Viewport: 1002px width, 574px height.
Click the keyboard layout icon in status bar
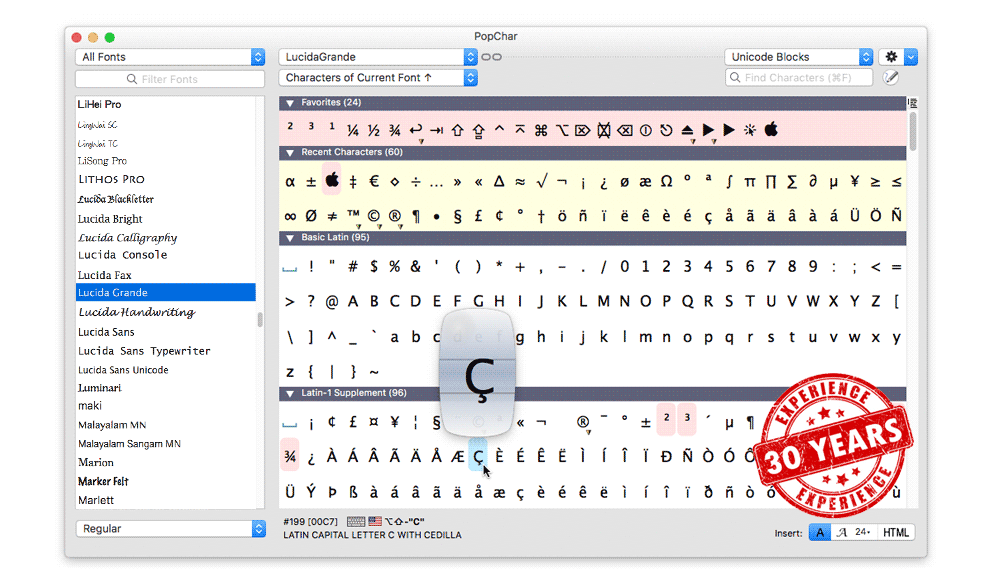[x=356, y=521]
